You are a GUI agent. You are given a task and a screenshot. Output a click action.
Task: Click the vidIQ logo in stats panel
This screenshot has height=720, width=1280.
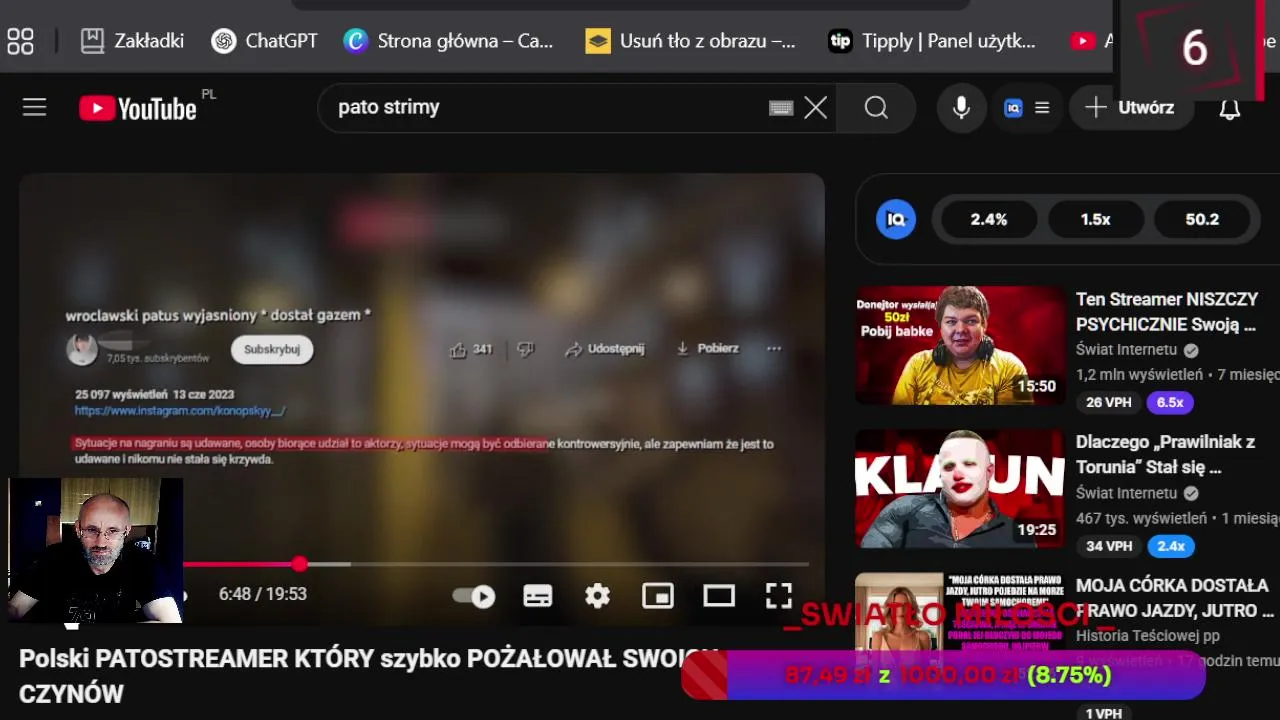click(x=896, y=219)
